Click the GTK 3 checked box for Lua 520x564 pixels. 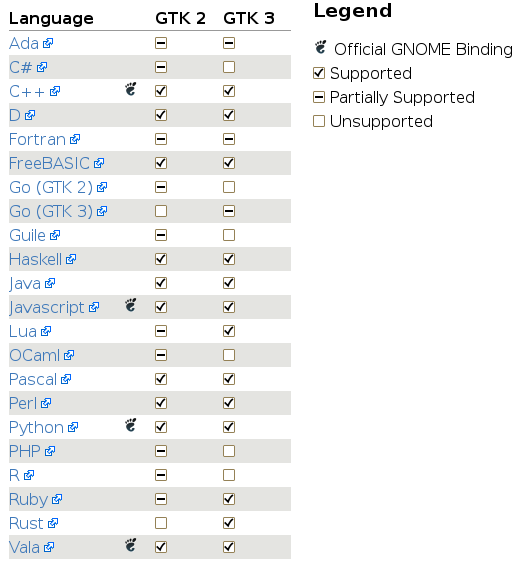(x=229, y=331)
